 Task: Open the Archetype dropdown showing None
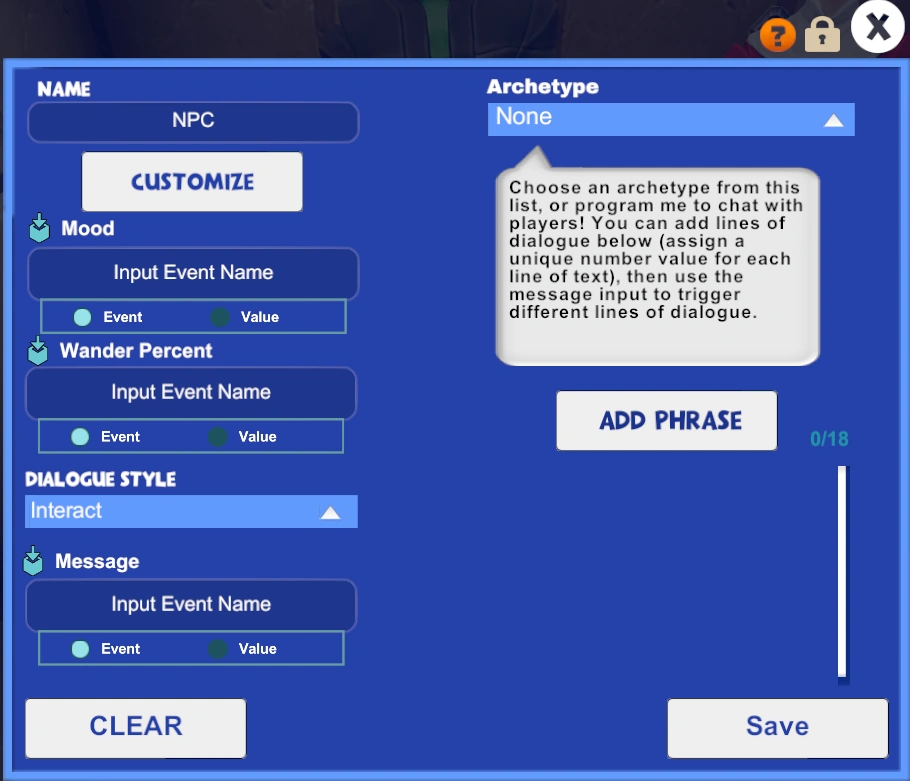[x=671, y=120]
